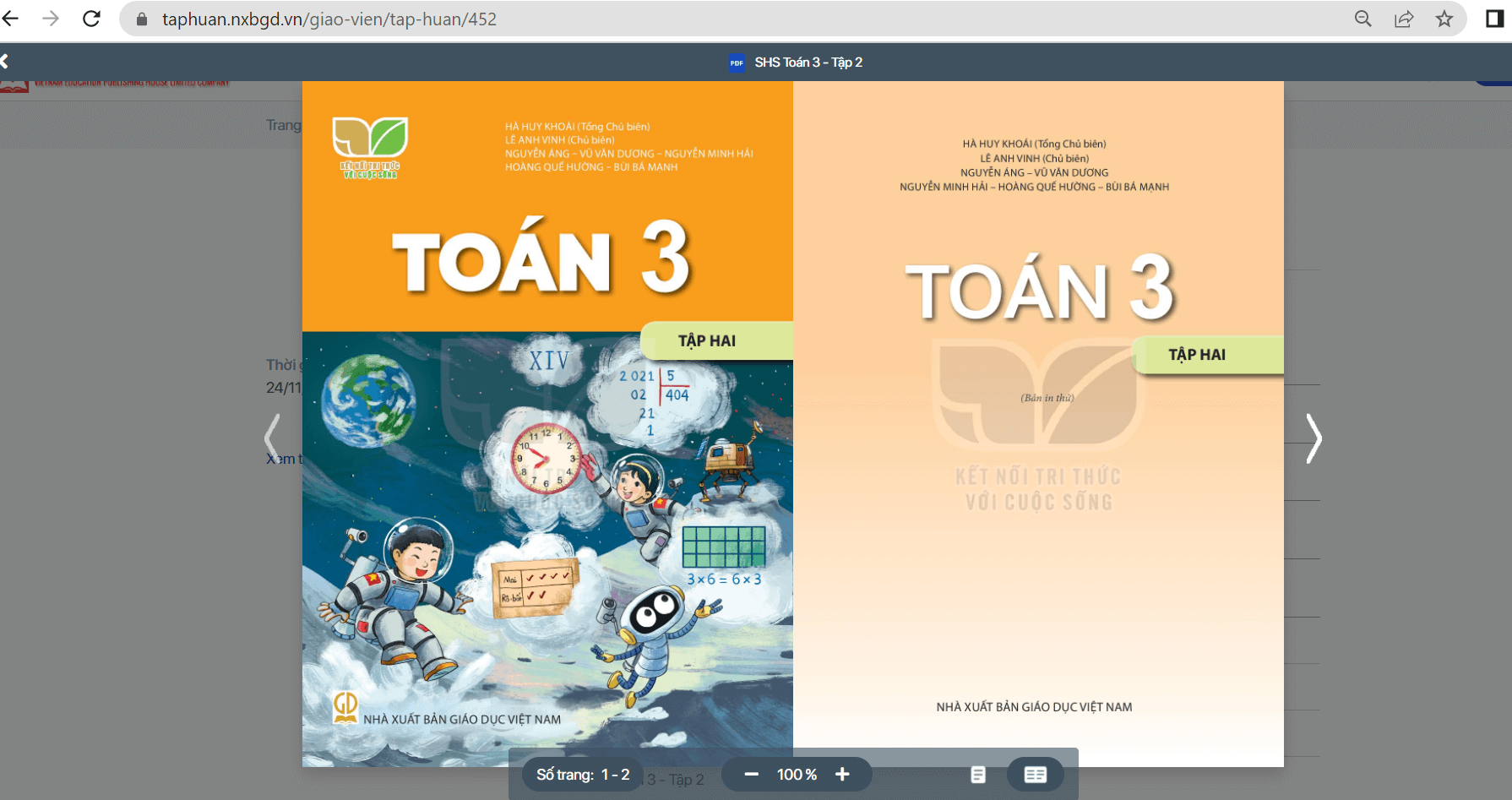This screenshot has width=1512, height=800.
Task: Click the Số trang 1 - 2 indicator
Action: point(583,775)
